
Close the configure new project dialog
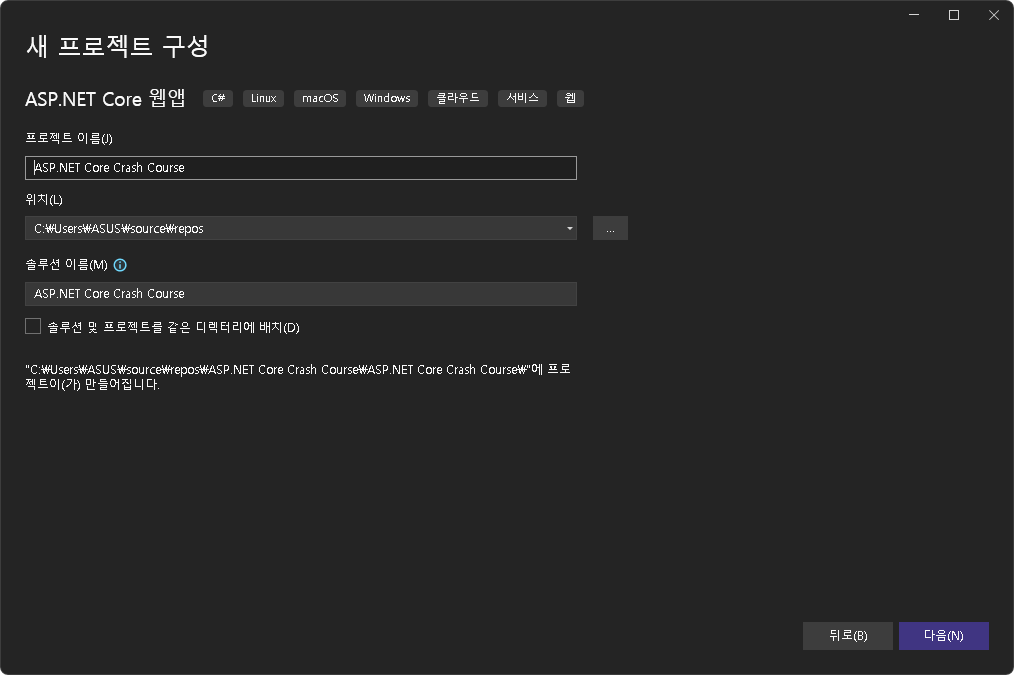click(994, 15)
